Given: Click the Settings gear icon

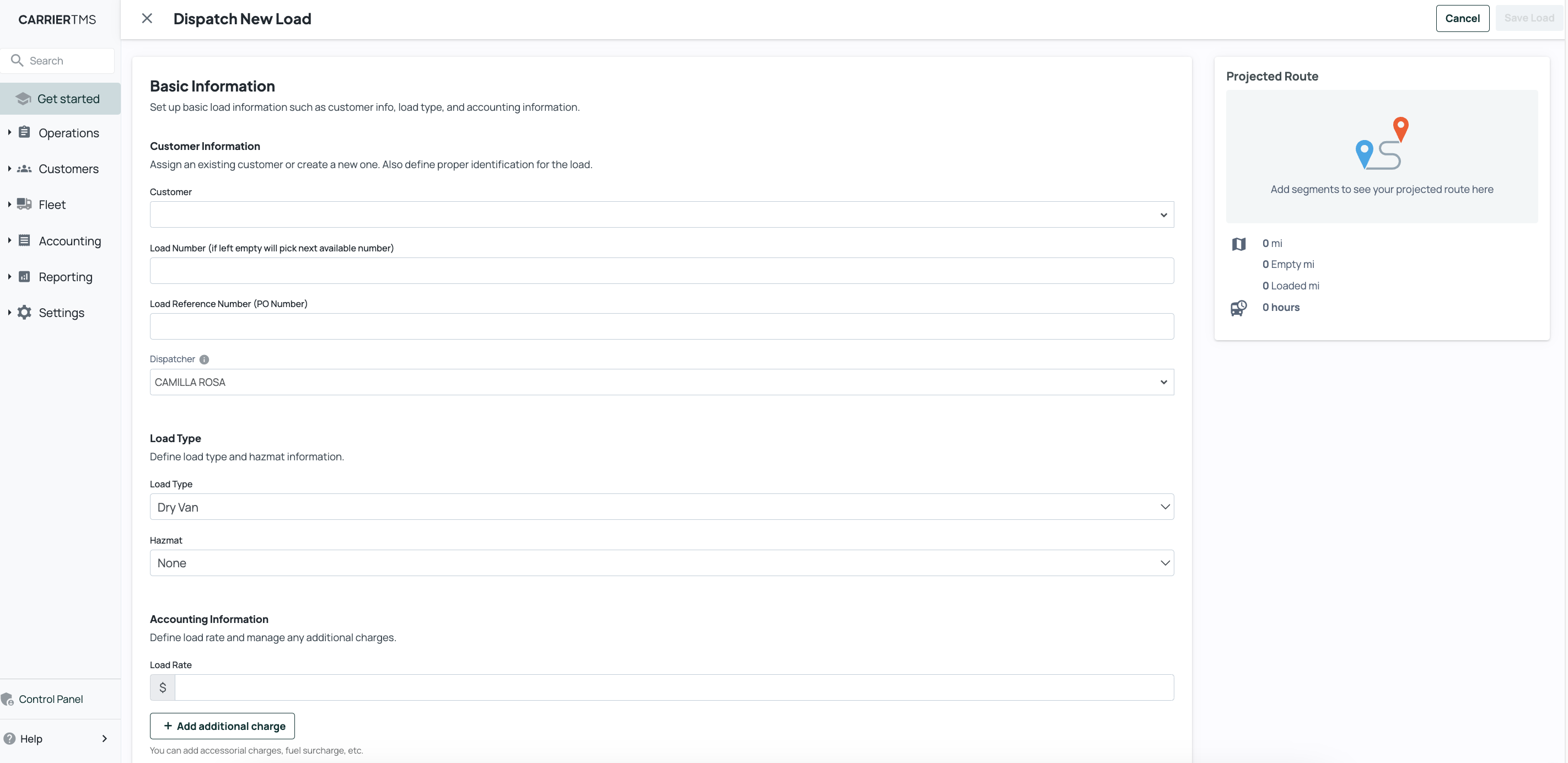Looking at the screenshot, I should click(24, 312).
